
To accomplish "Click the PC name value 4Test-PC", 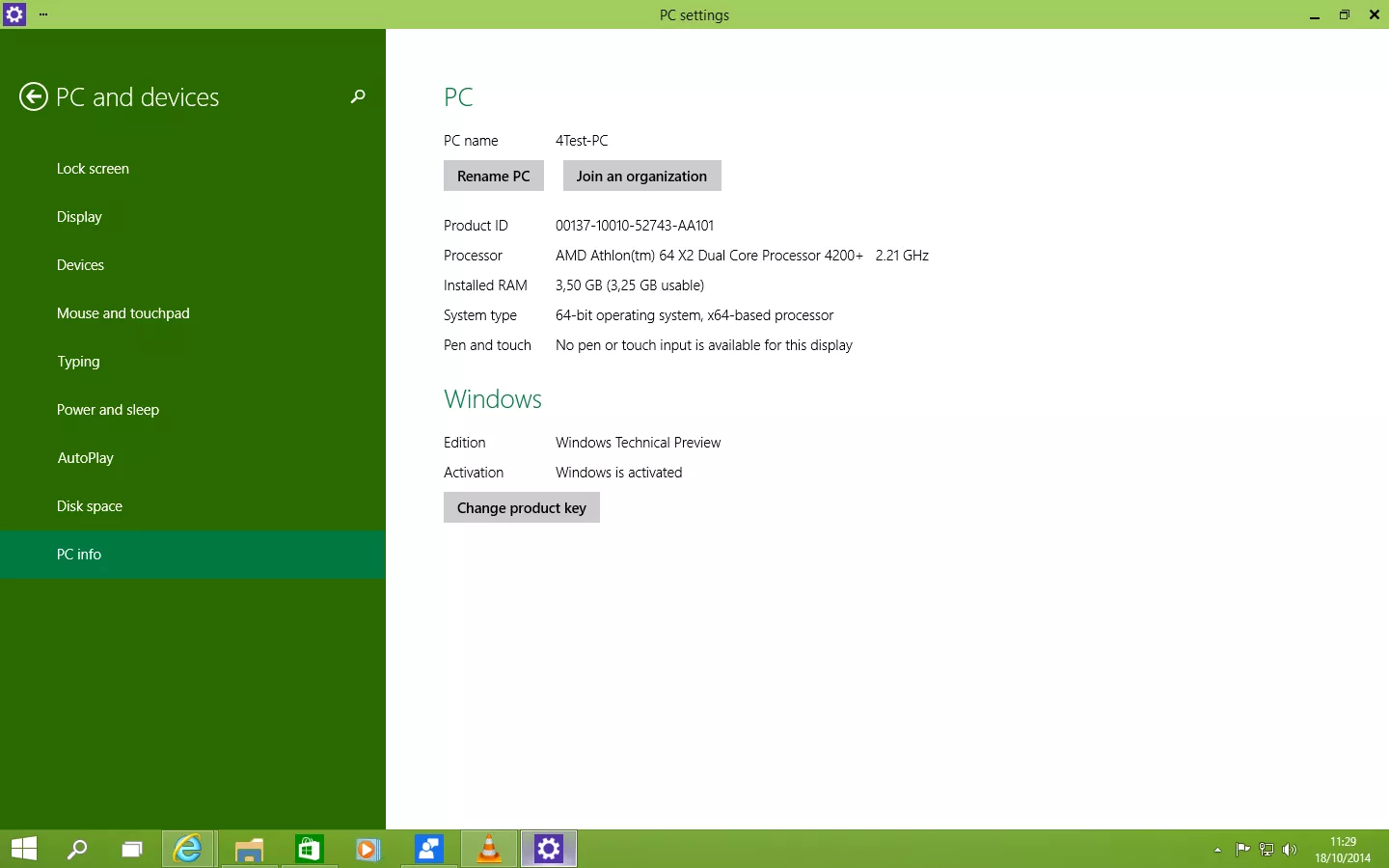I will pyautogui.click(x=582, y=141).
